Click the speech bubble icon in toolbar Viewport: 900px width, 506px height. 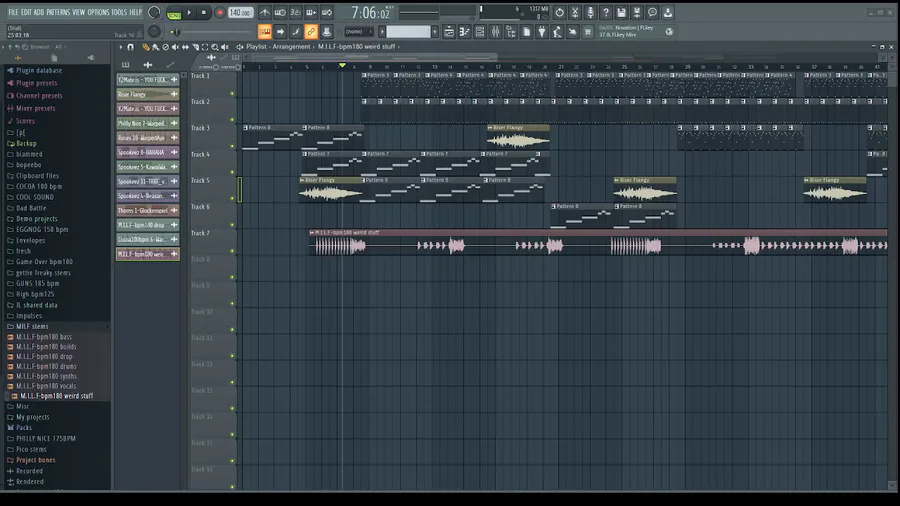(x=652, y=12)
